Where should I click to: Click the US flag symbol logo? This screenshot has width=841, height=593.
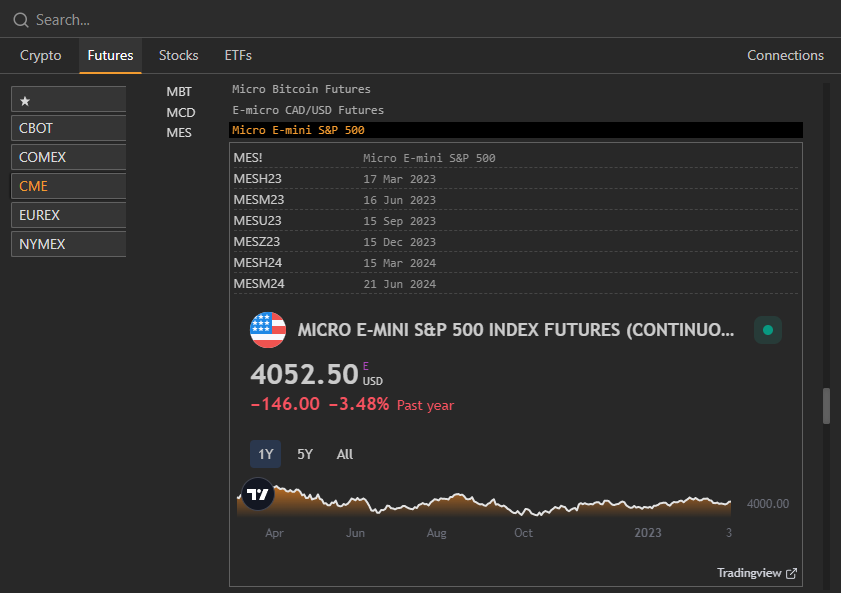(x=267, y=330)
